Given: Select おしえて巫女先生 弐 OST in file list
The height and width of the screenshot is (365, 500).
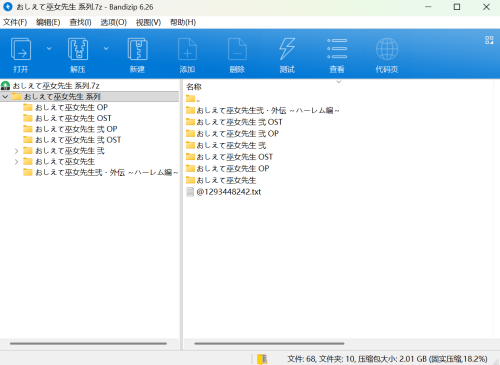Looking at the screenshot, I should coord(239,122).
